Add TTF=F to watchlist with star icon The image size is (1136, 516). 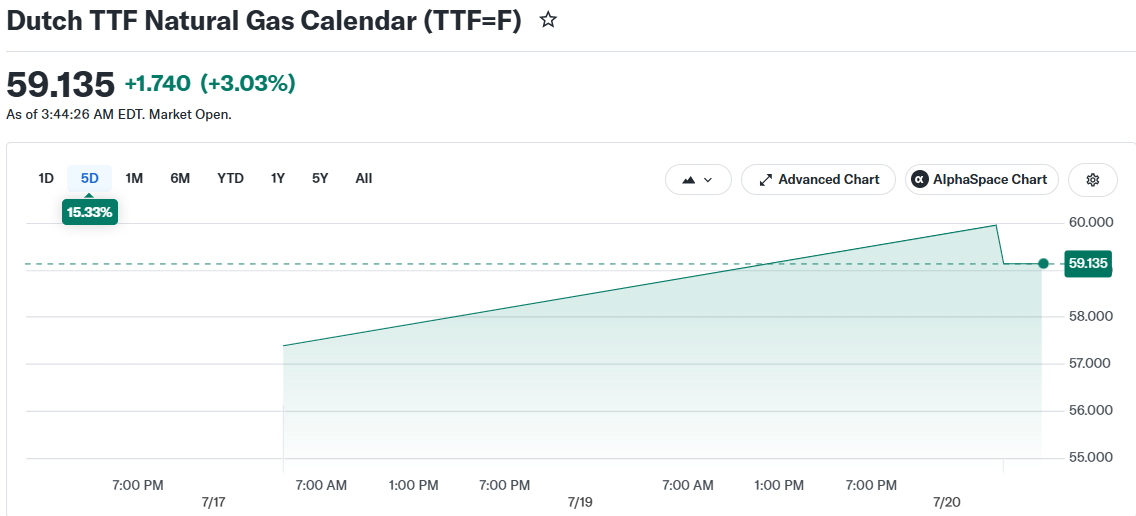548,20
